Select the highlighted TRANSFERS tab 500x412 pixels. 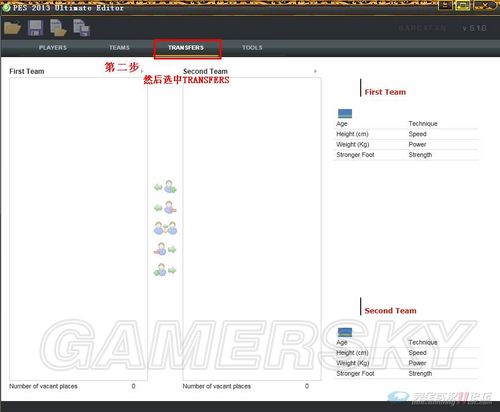186,48
